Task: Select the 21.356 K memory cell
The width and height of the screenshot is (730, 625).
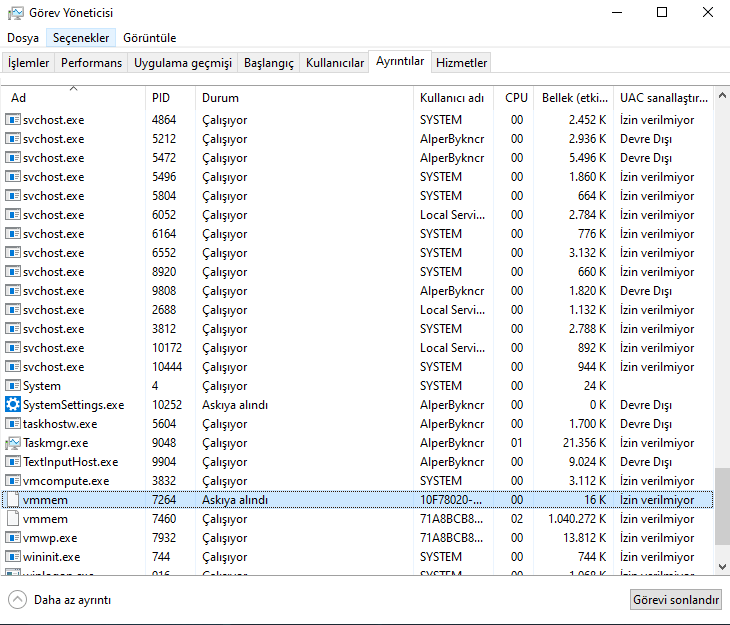Action: click(584, 442)
